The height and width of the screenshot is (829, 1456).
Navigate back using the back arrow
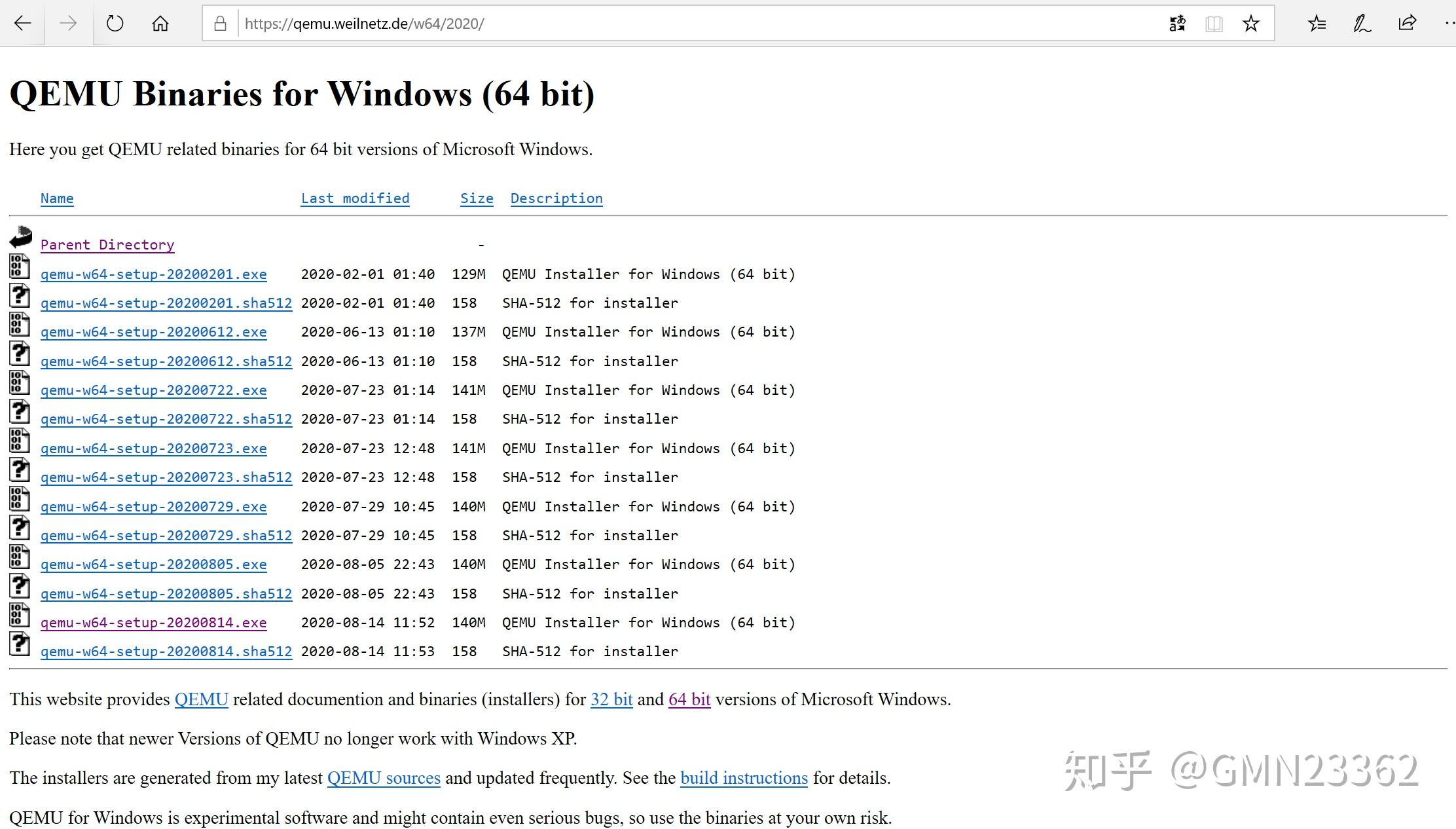[x=22, y=23]
